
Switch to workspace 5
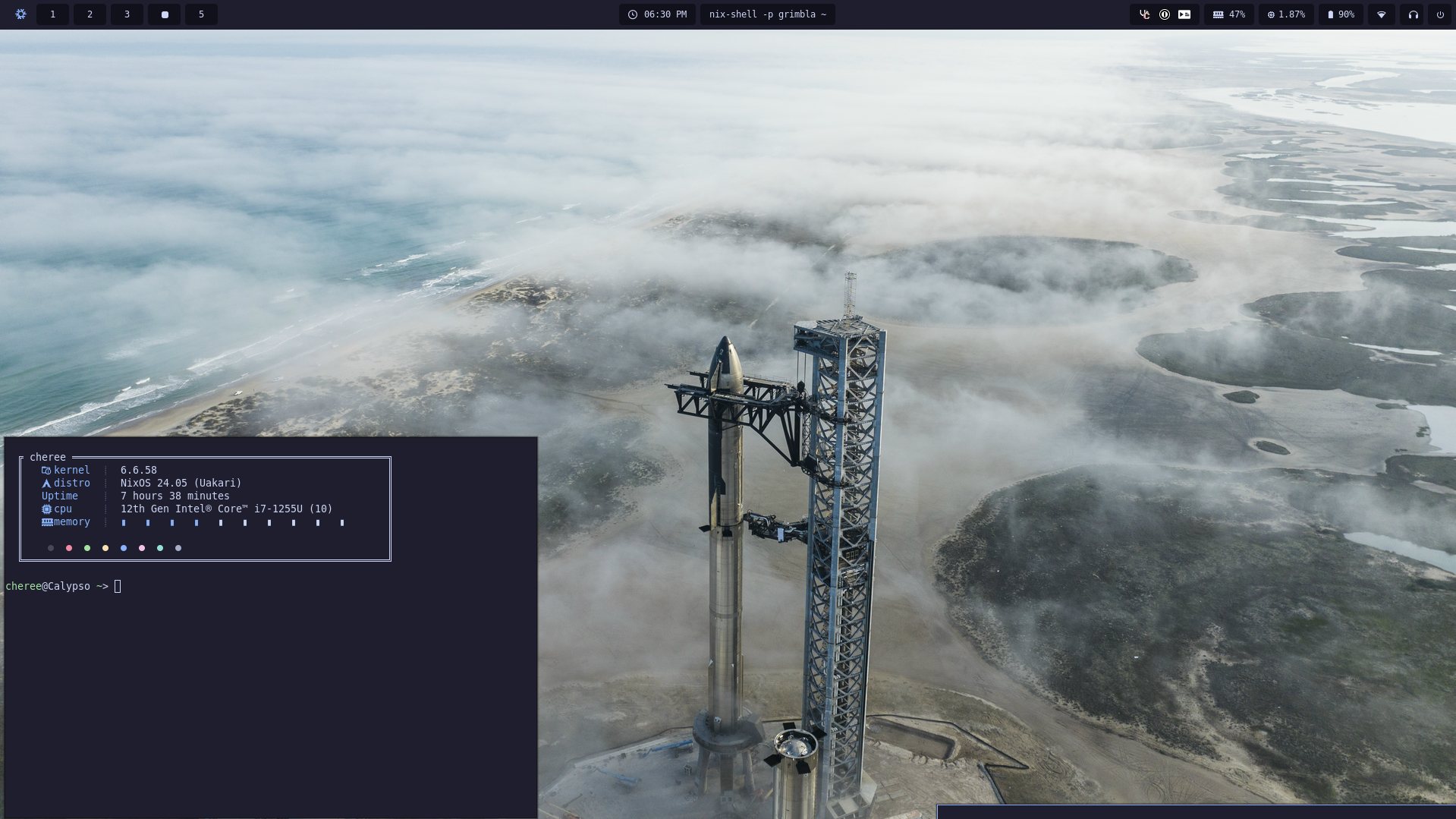(x=201, y=14)
